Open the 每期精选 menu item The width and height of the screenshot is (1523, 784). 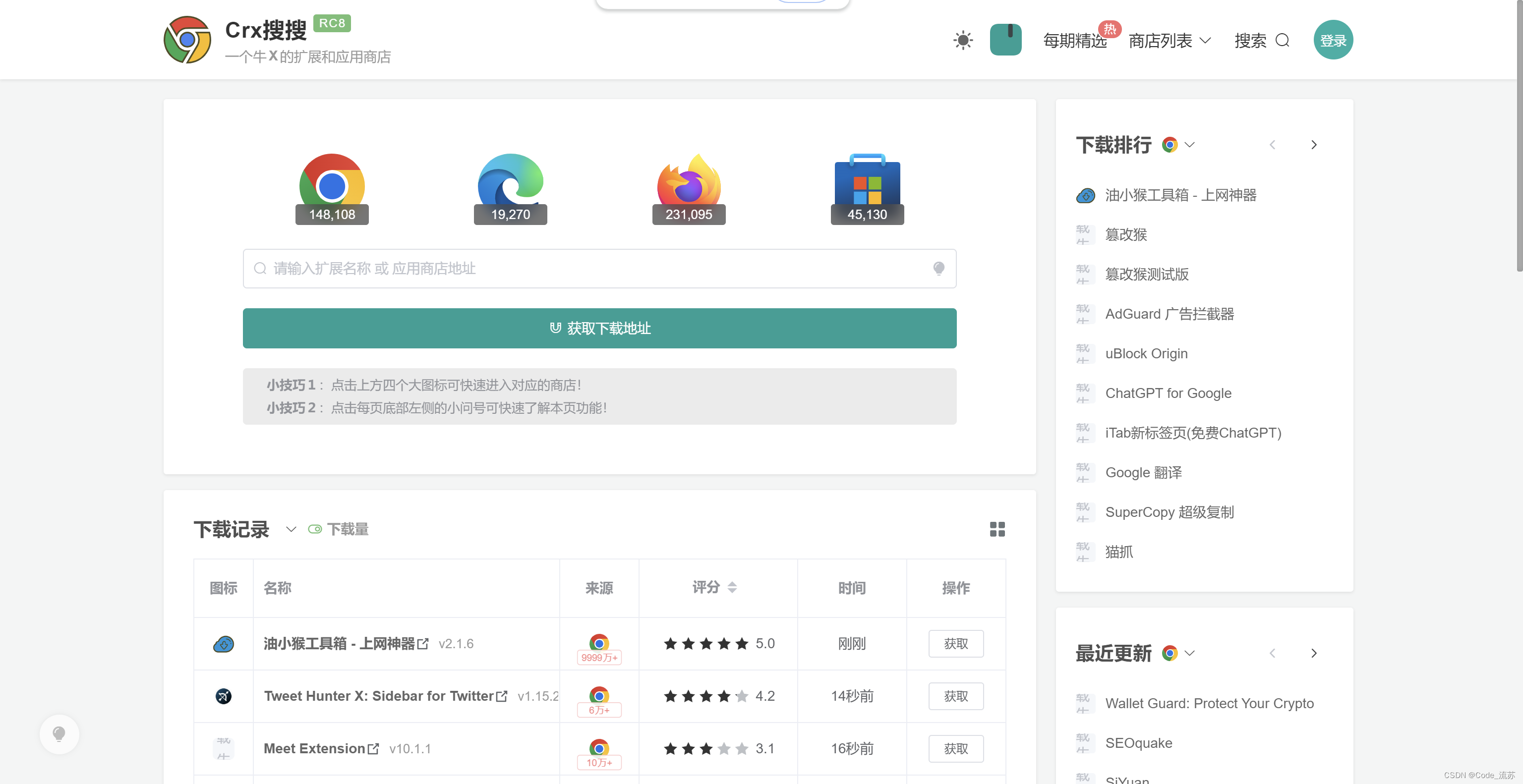pyautogui.click(x=1074, y=40)
